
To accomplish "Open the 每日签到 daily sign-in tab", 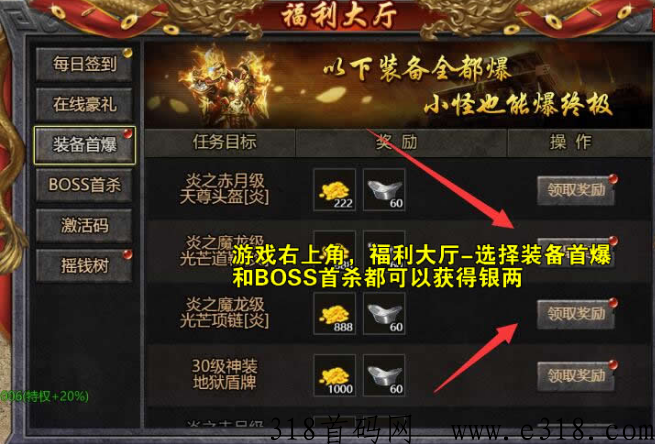I will tap(84, 64).
